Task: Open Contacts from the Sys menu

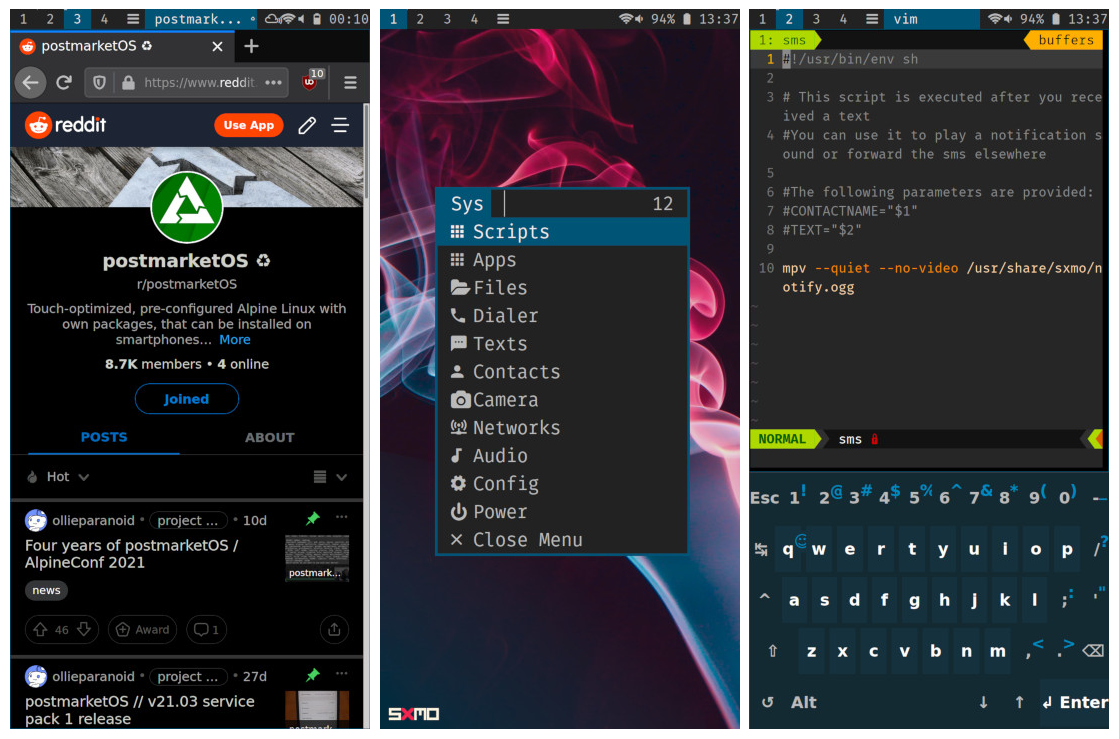Action: pos(562,372)
